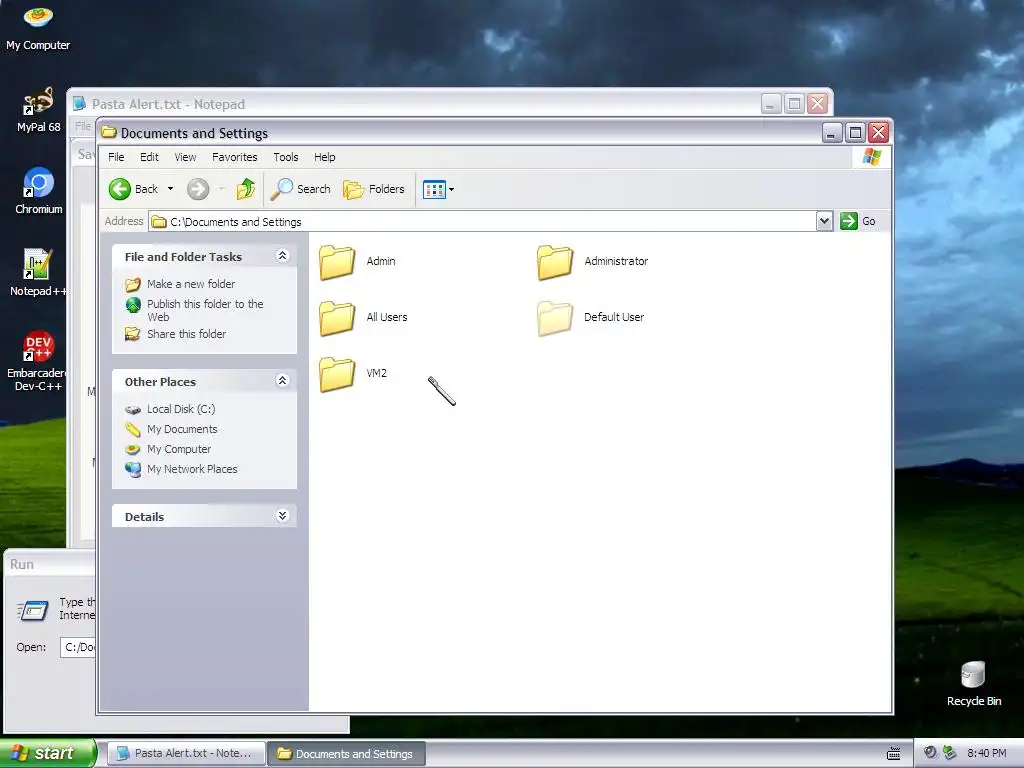Click the Address bar path field

tap(483, 221)
